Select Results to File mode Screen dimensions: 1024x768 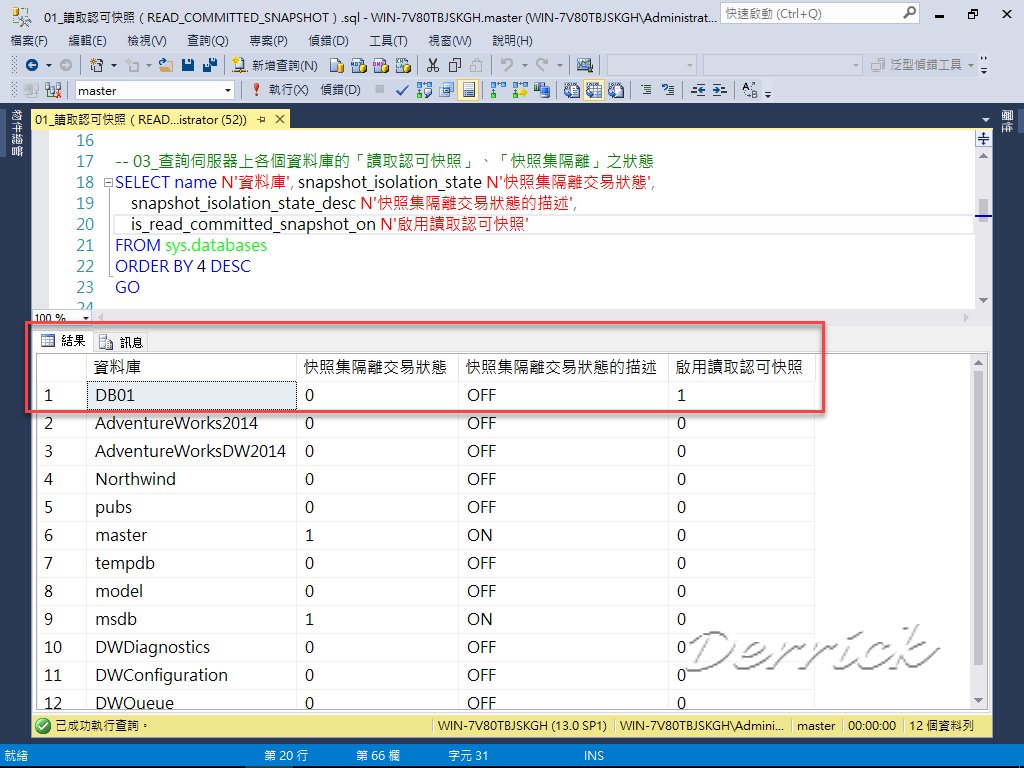tap(616, 90)
